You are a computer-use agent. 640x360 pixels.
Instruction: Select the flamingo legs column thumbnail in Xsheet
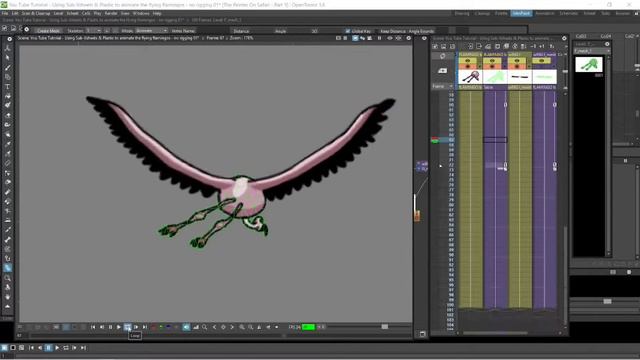click(470, 77)
